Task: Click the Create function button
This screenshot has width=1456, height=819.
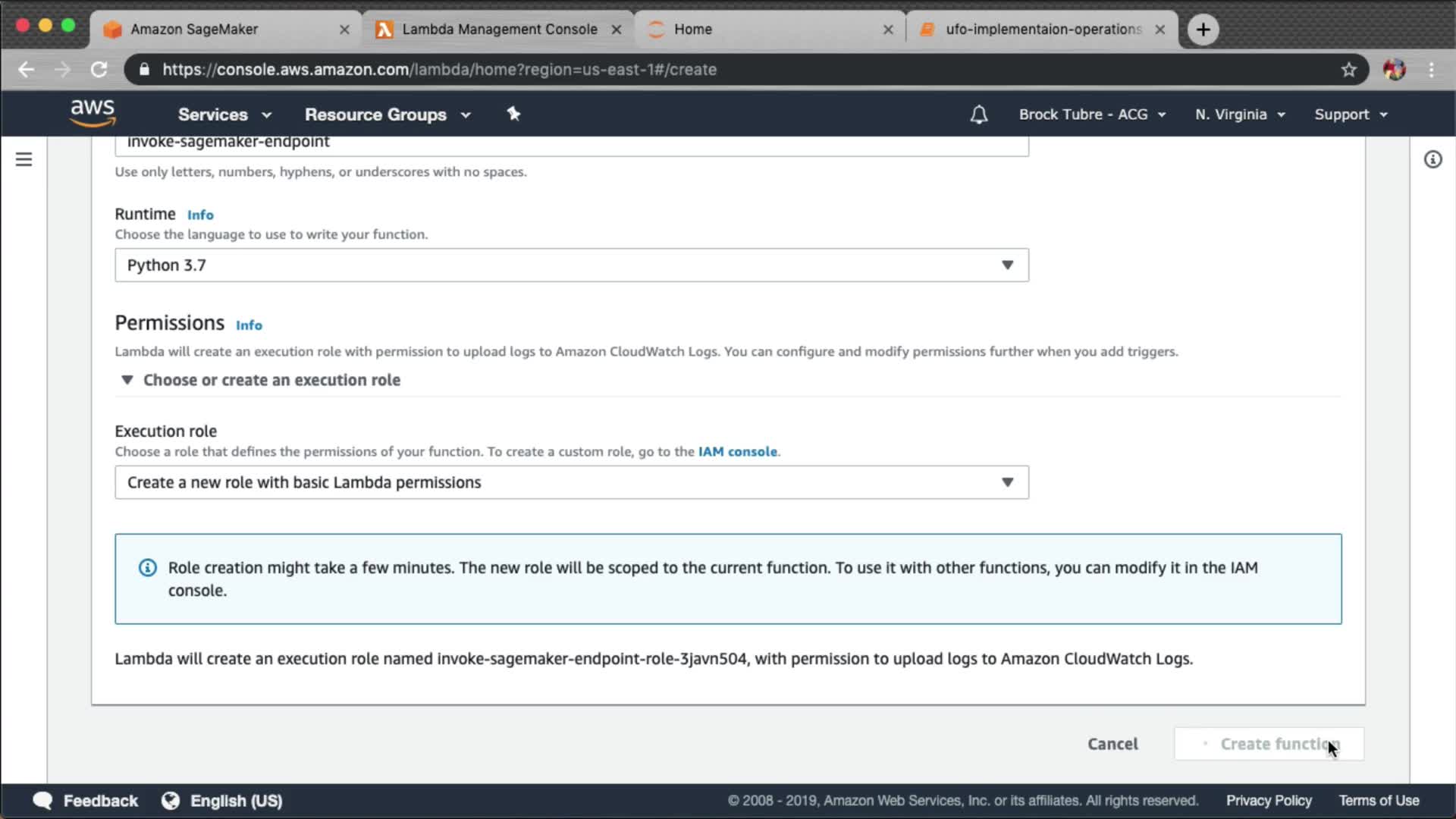Action: point(1269,744)
